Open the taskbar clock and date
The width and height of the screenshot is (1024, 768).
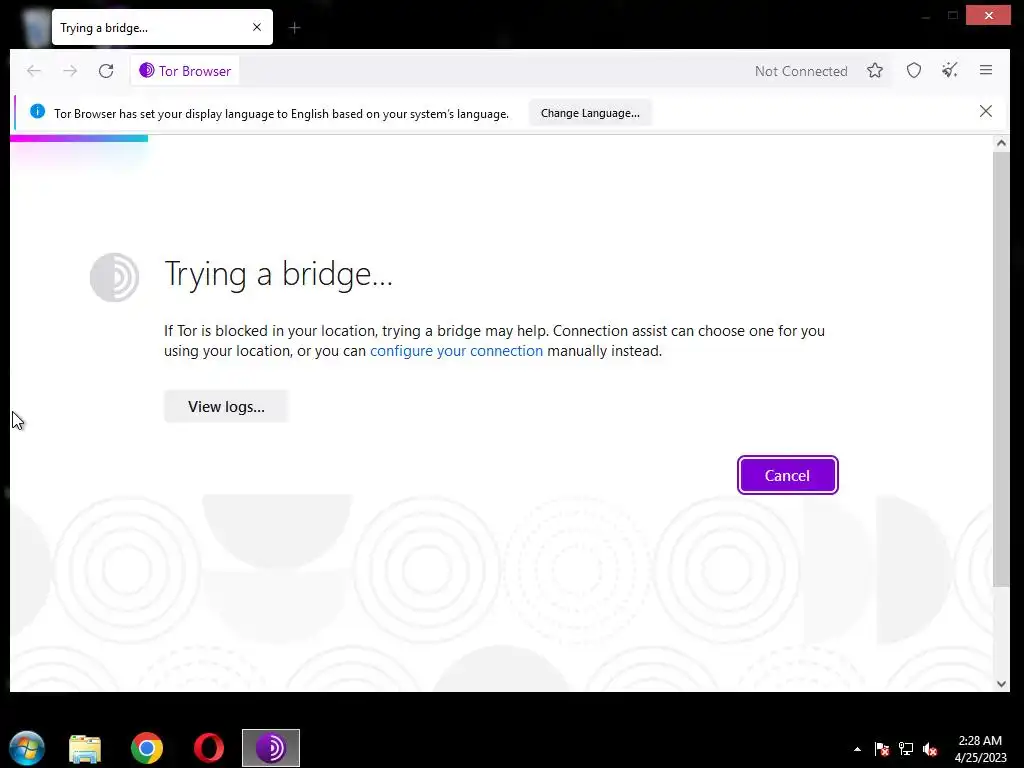[980, 748]
